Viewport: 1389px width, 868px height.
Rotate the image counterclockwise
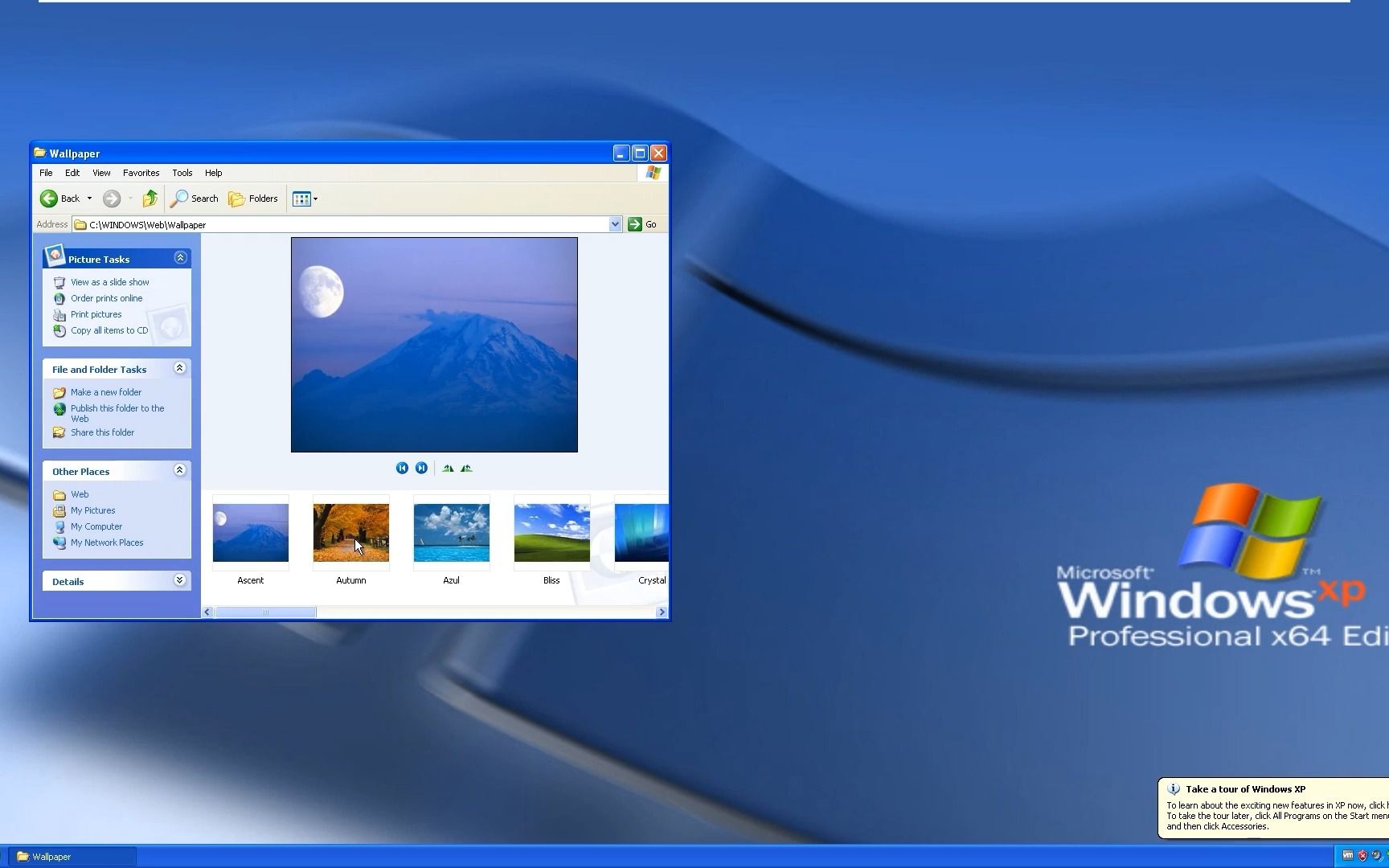coord(466,468)
